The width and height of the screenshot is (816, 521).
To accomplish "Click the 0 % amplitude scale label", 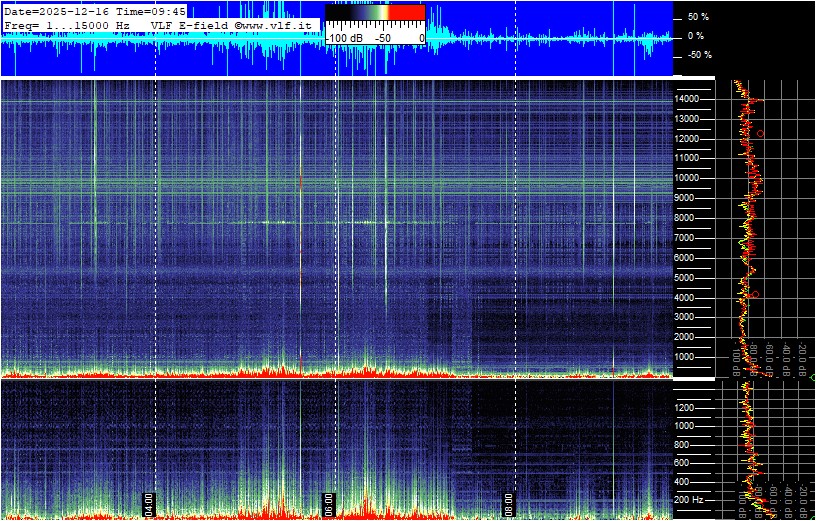I will (x=697, y=36).
